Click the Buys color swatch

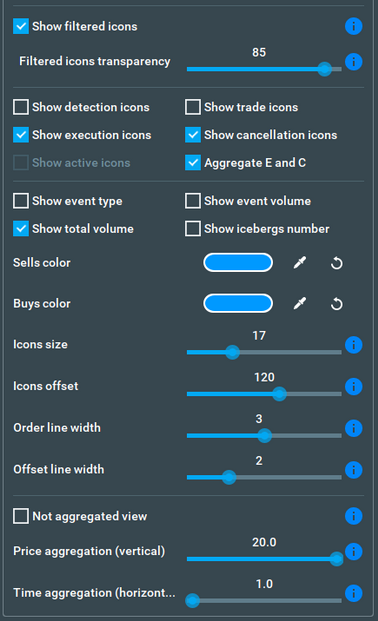(238, 303)
